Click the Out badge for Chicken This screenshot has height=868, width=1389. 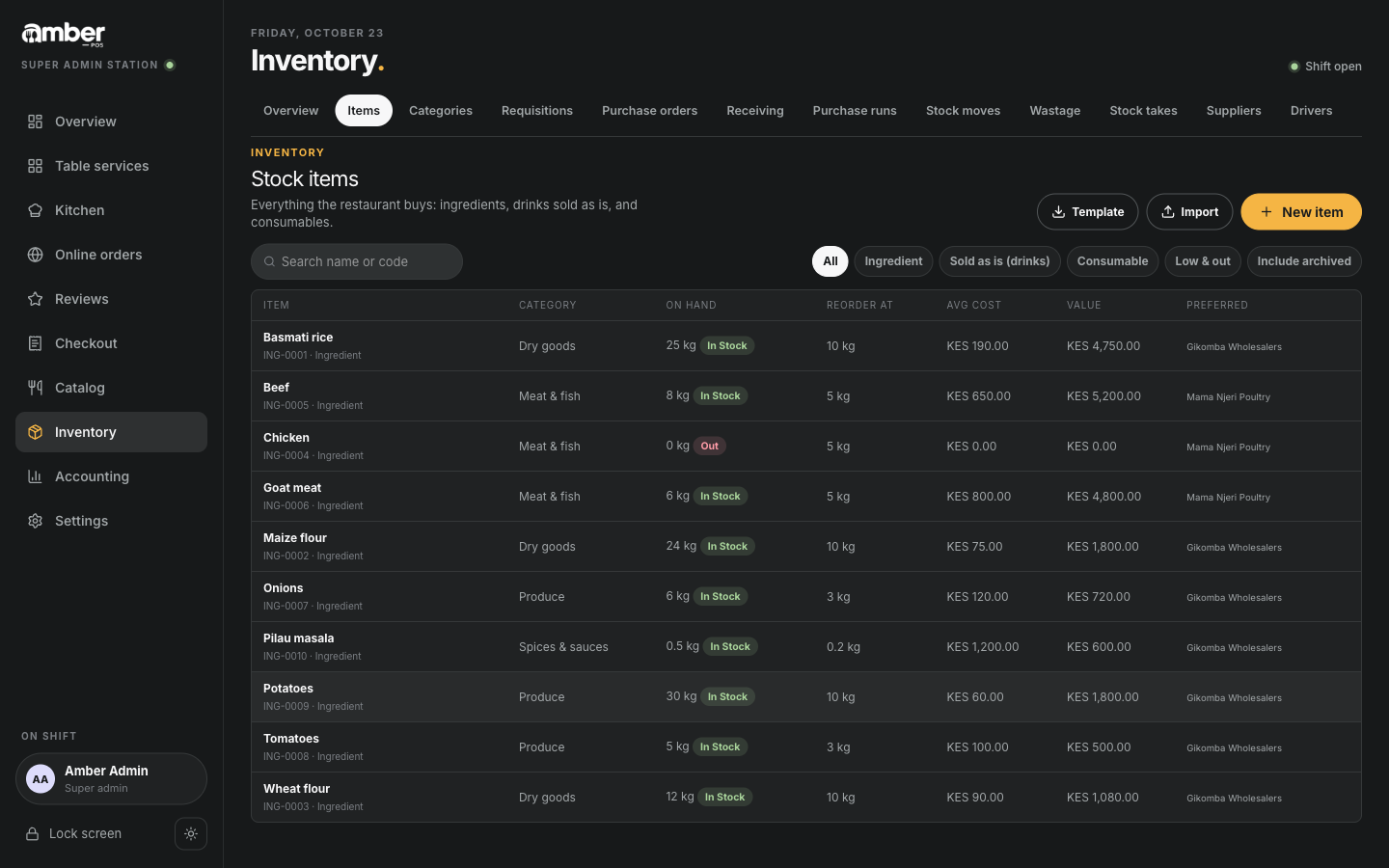click(x=709, y=447)
